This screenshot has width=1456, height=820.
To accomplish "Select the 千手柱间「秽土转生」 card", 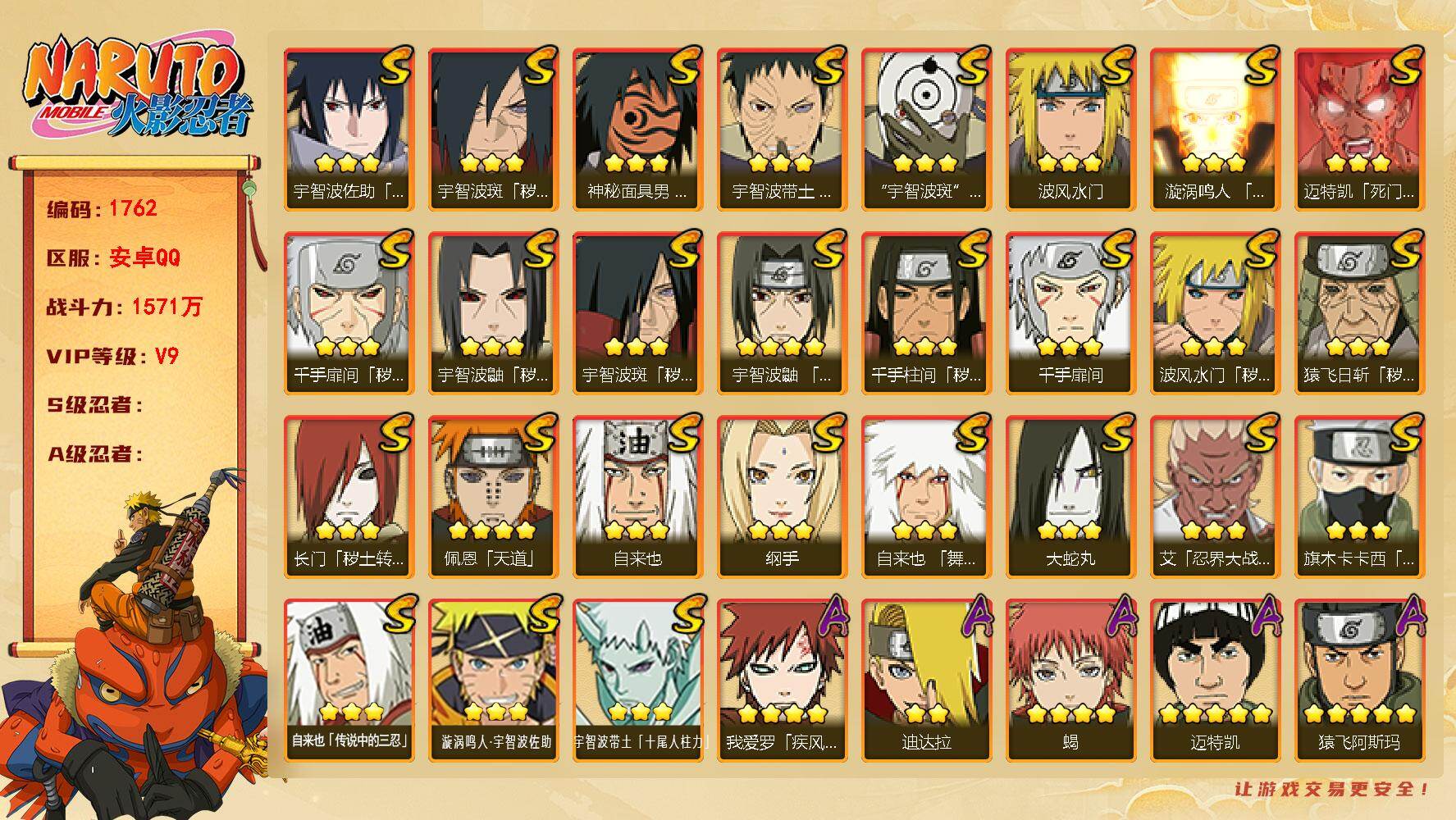I will [926, 312].
